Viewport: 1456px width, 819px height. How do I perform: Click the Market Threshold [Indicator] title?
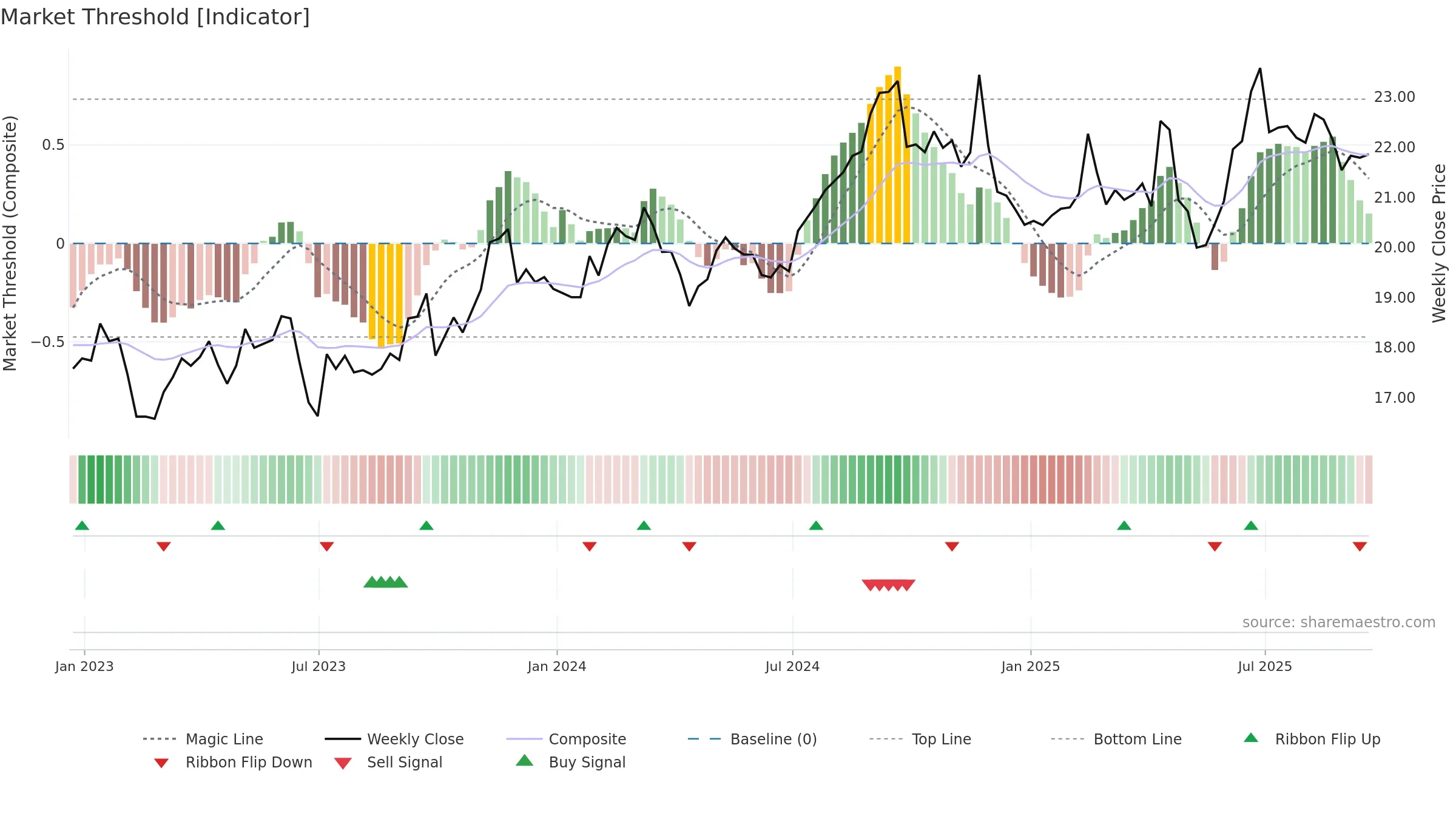click(155, 17)
